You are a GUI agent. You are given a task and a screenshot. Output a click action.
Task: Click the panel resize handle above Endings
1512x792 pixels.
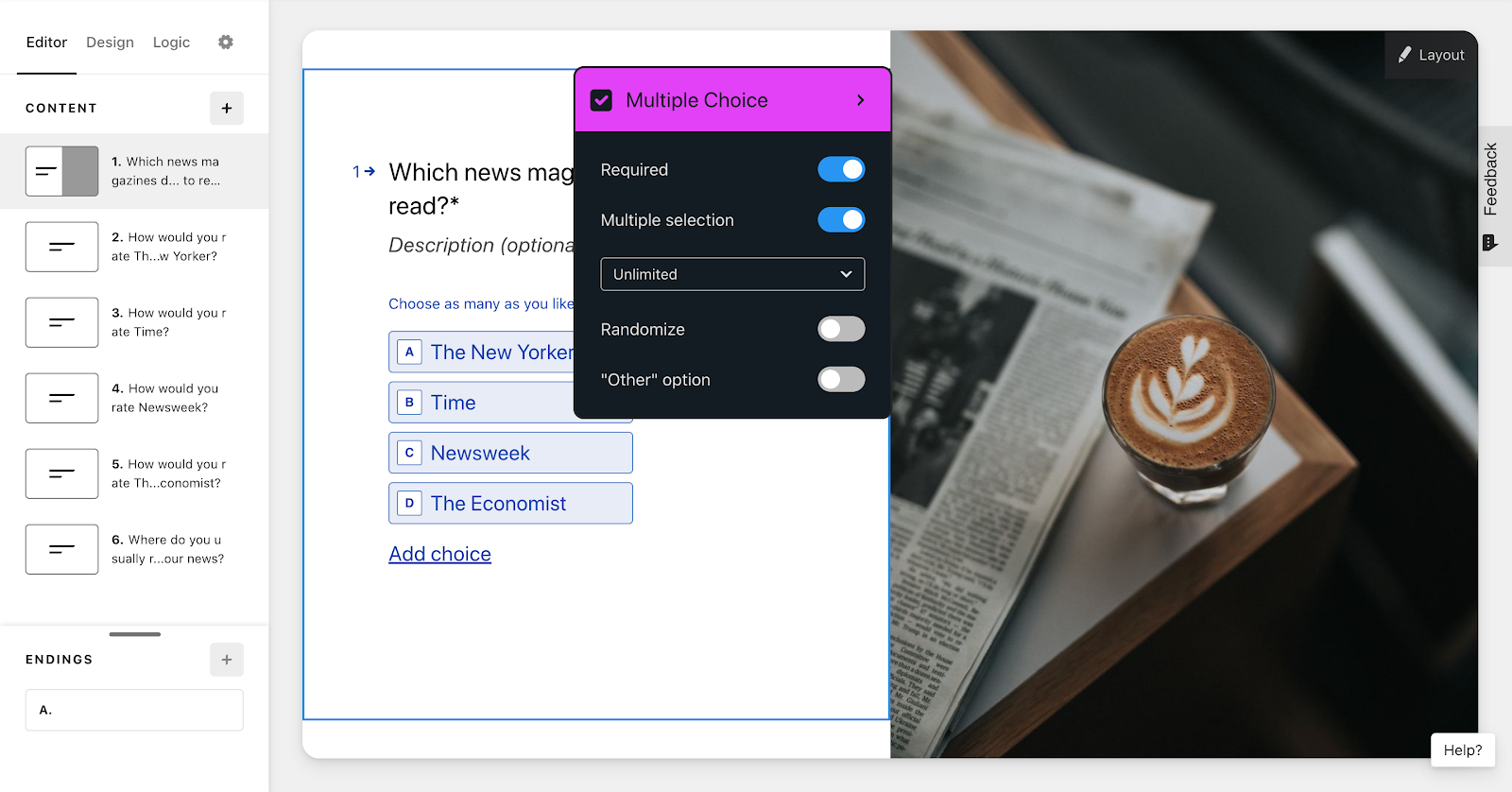coord(135,634)
